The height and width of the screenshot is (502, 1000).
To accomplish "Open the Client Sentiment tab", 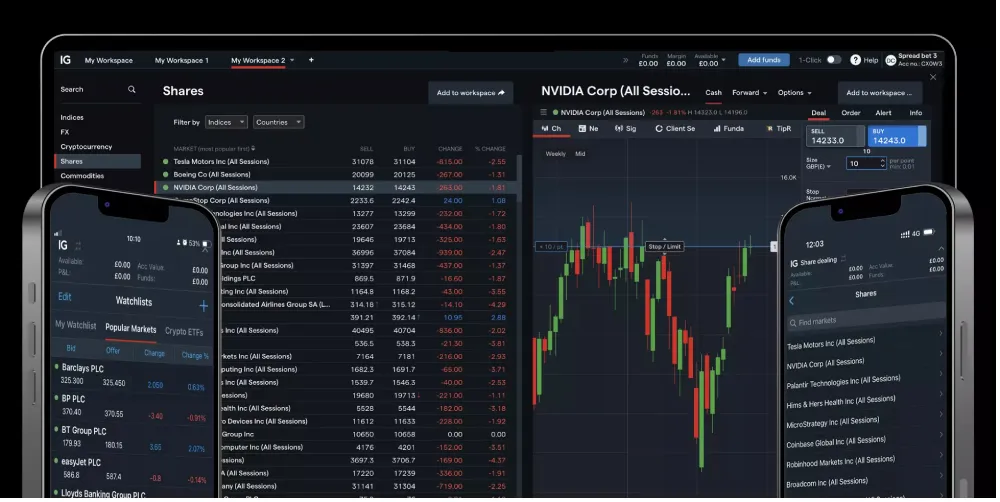I will tap(675, 128).
